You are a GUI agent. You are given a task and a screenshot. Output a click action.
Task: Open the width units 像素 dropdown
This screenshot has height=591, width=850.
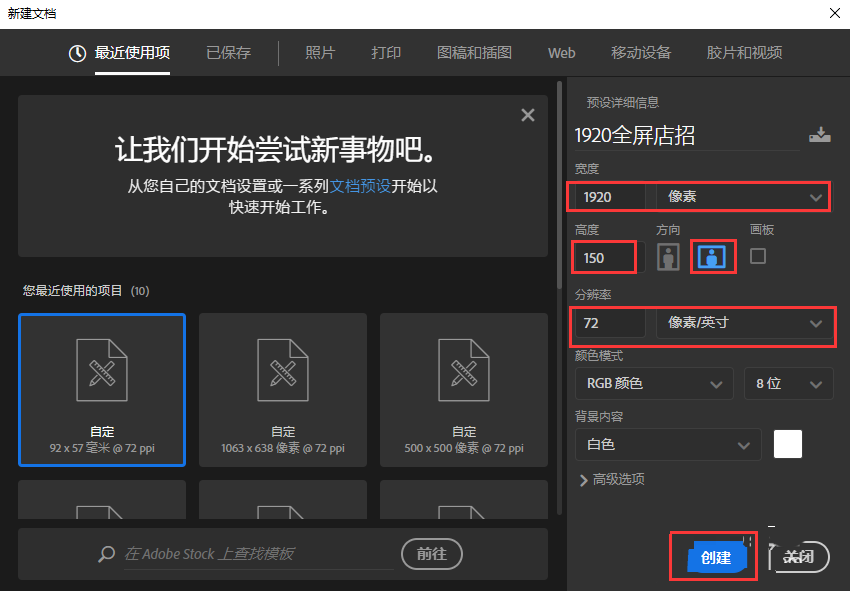740,196
